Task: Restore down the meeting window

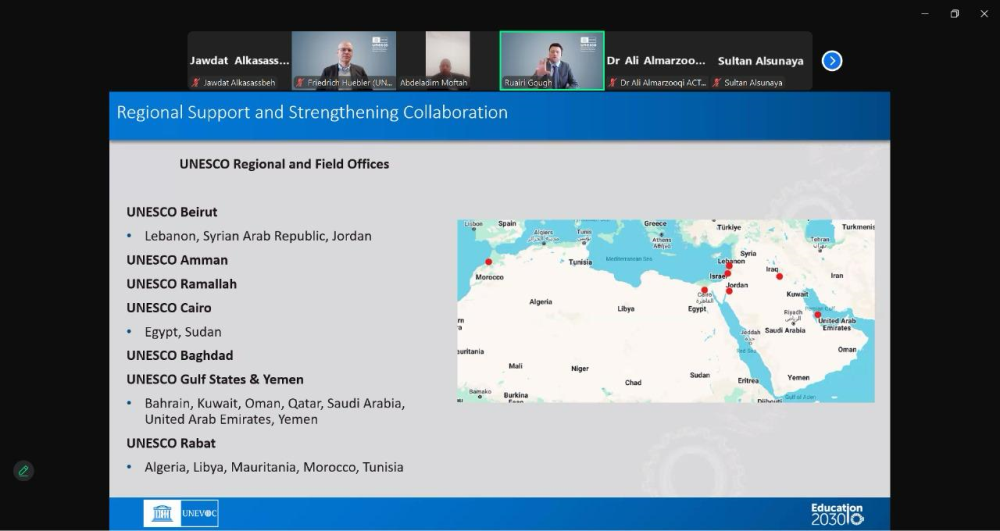Action: coord(954,13)
